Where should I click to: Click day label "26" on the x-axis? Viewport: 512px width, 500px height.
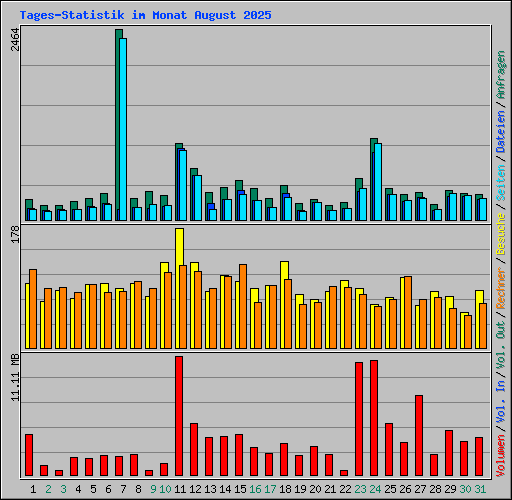[405, 489]
